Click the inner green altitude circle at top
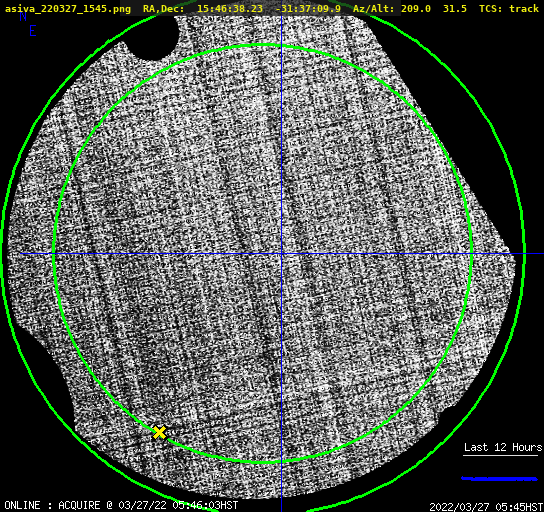544x512 pixels. (x=264, y=45)
